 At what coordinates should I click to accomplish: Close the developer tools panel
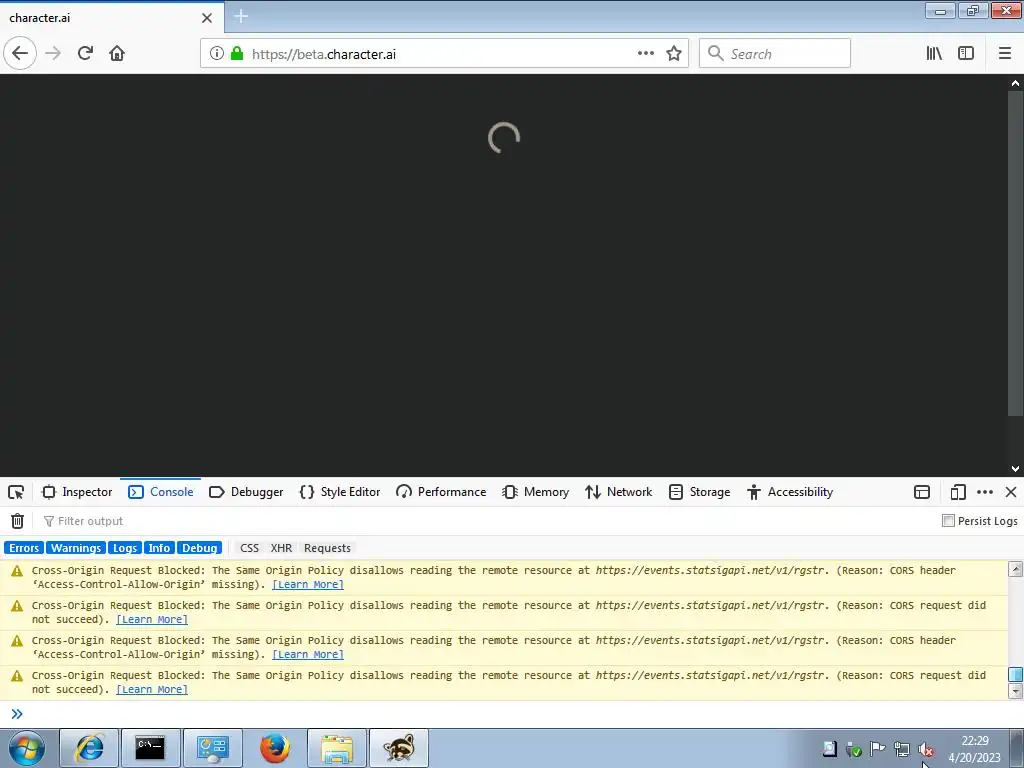tap(1011, 492)
